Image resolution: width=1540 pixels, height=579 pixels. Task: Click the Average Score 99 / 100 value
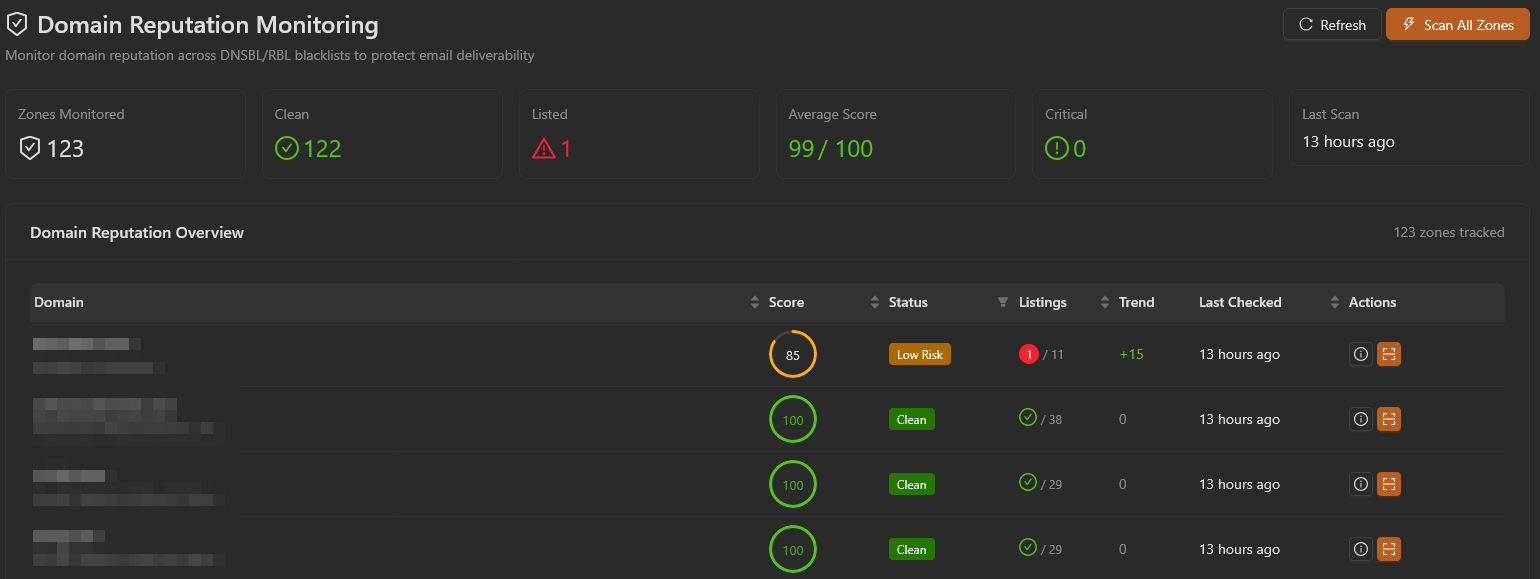click(x=831, y=149)
